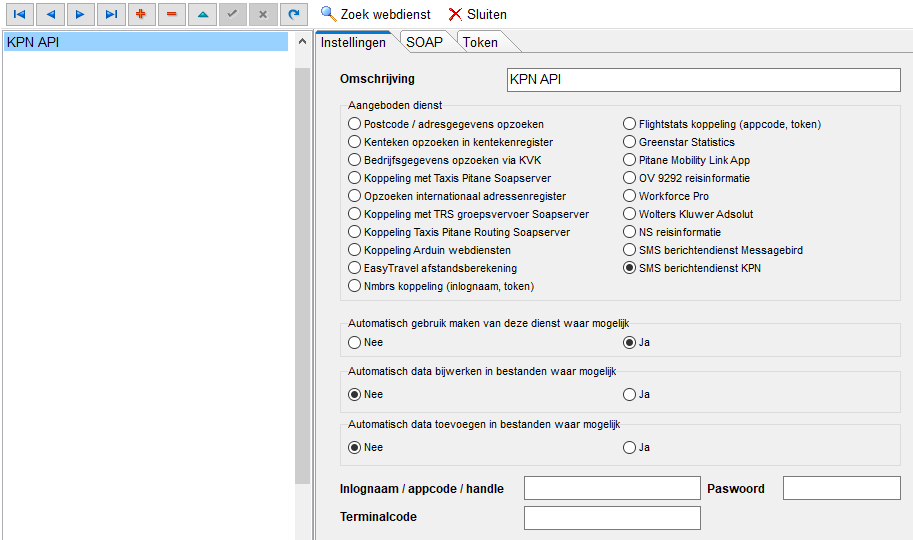Cancel edit with the gray X icon
The width and height of the screenshot is (913, 540).
point(263,14)
